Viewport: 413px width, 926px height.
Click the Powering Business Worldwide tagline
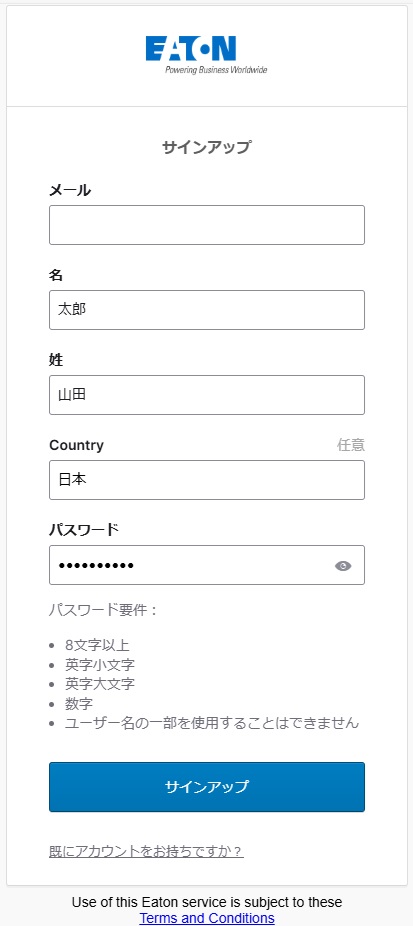coord(216,70)
